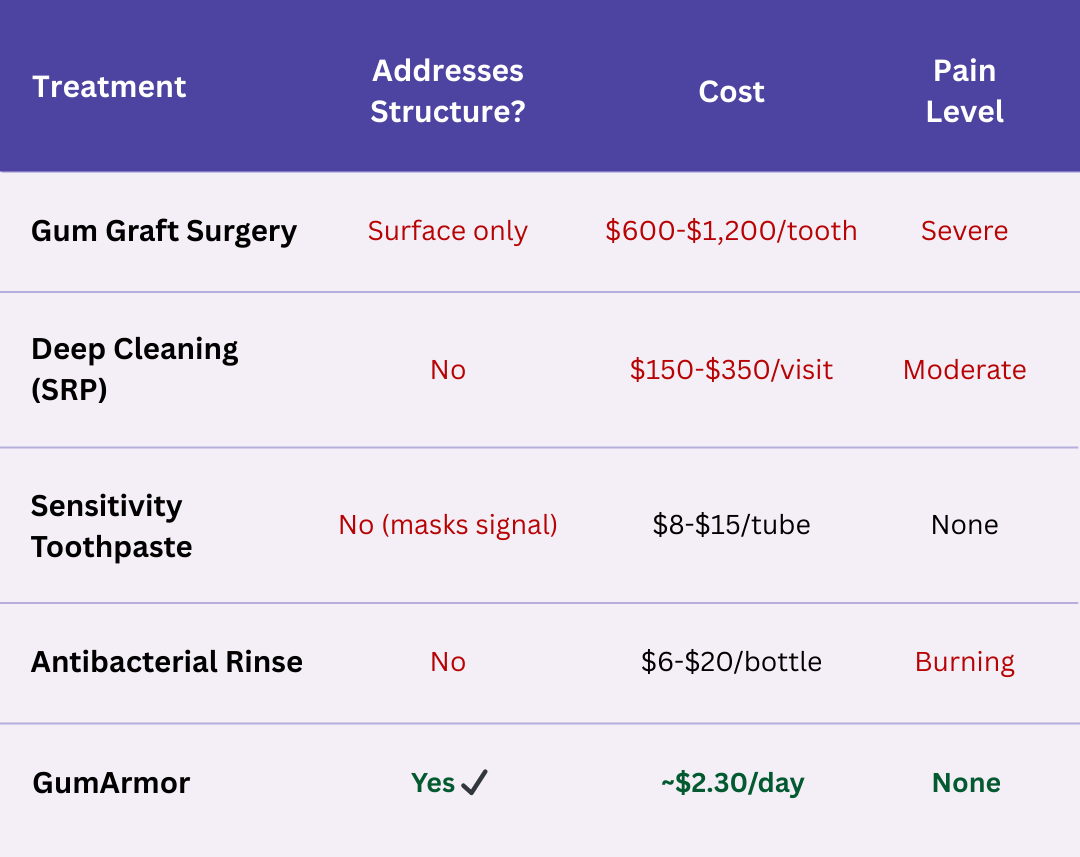Select the Pain Level header
Screen dimensions: 1080x857
964,91
